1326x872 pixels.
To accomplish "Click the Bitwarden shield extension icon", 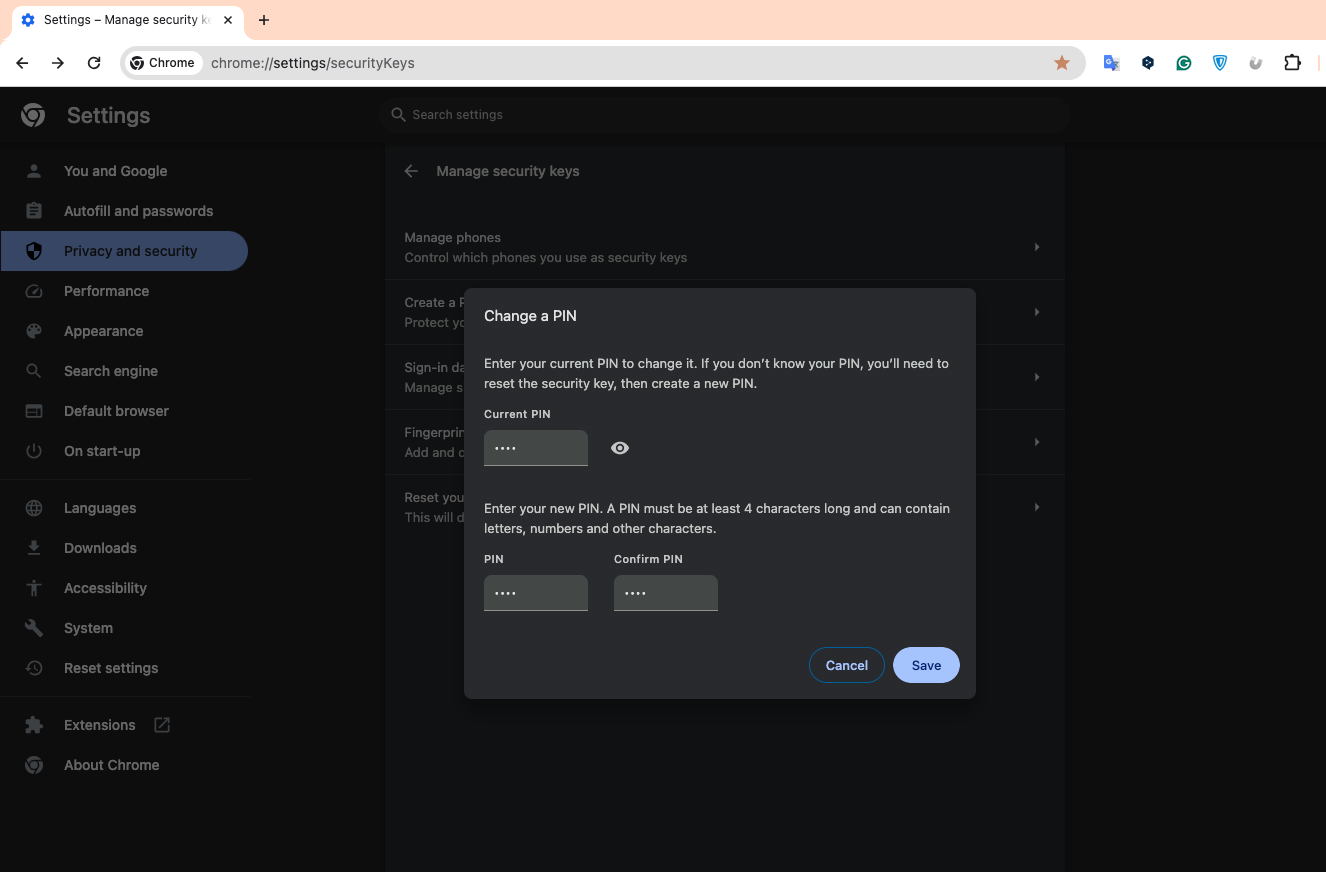I will 1220,63.
